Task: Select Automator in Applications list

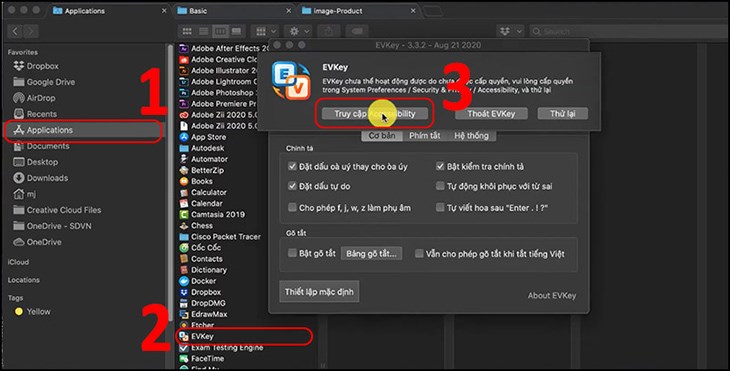Action: point(204,159)
